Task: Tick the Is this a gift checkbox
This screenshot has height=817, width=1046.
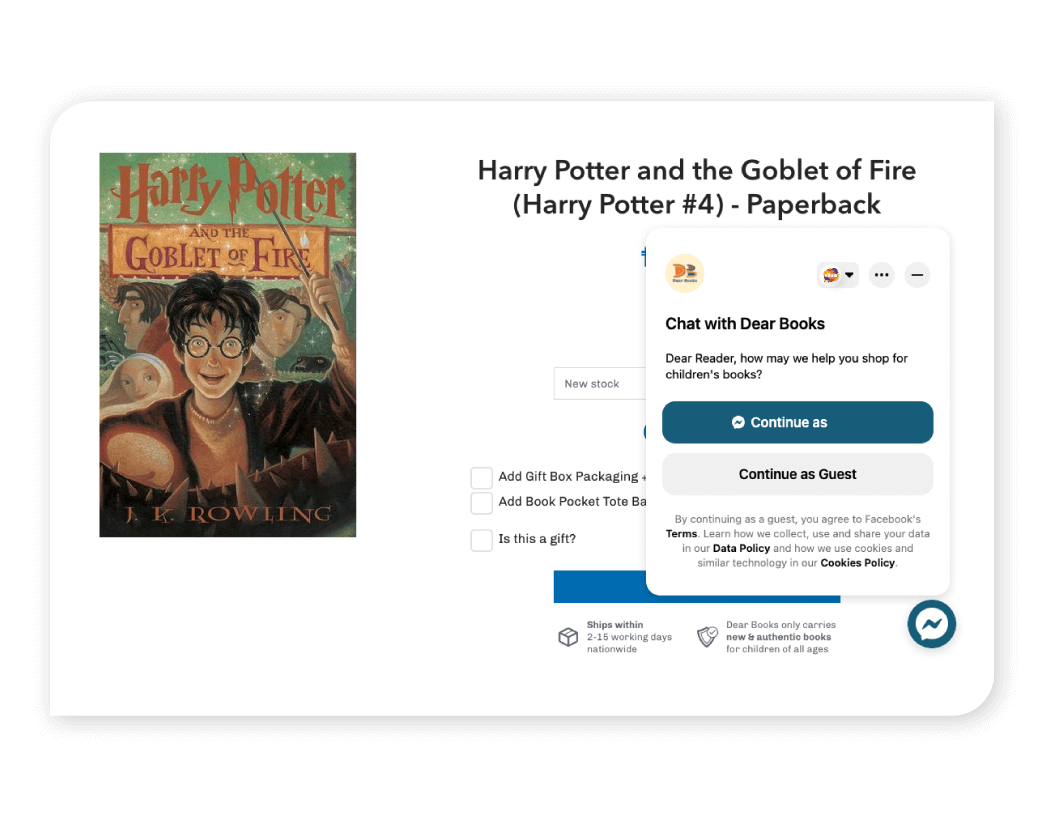Action: (482, 540)
